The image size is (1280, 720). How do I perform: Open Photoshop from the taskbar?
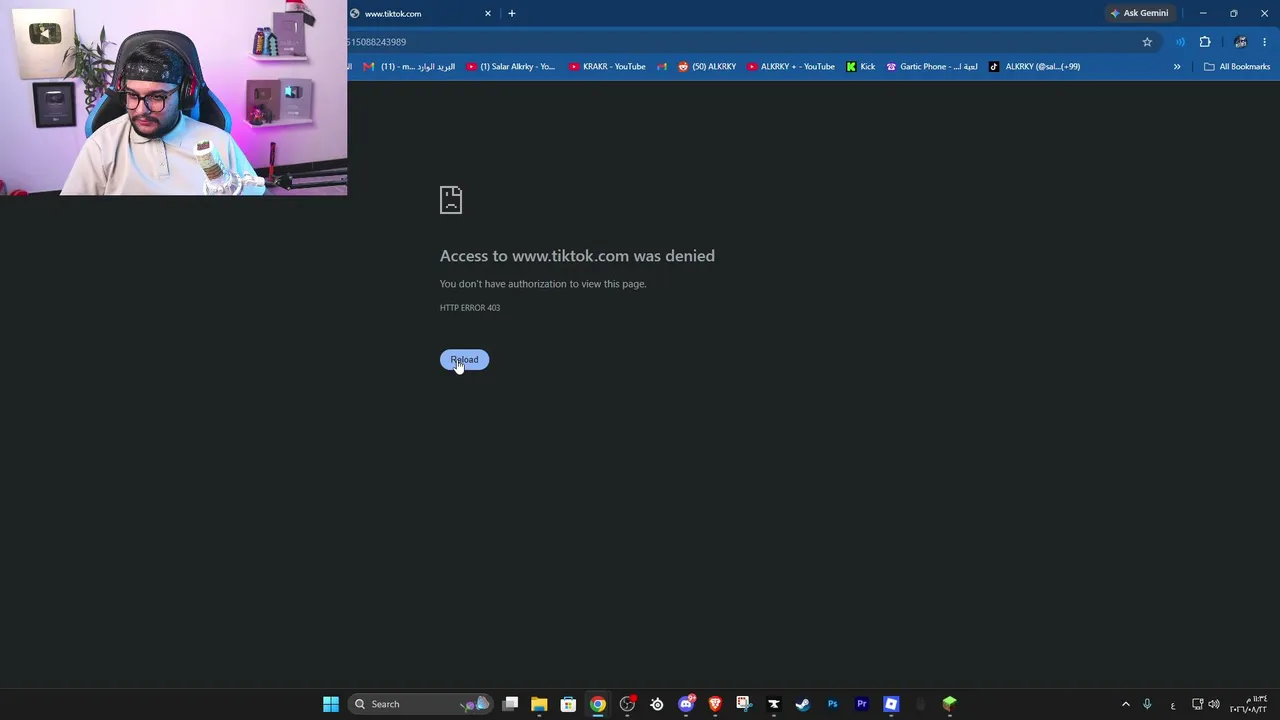(832, 704)
